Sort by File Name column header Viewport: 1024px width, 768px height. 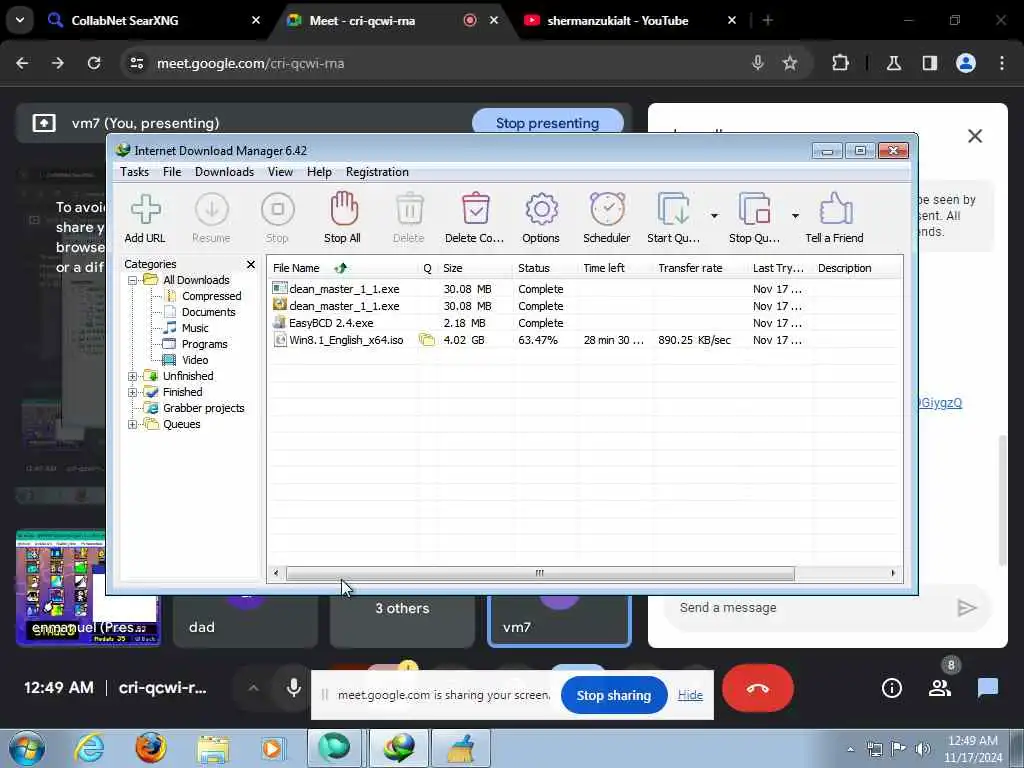[343, 268]
